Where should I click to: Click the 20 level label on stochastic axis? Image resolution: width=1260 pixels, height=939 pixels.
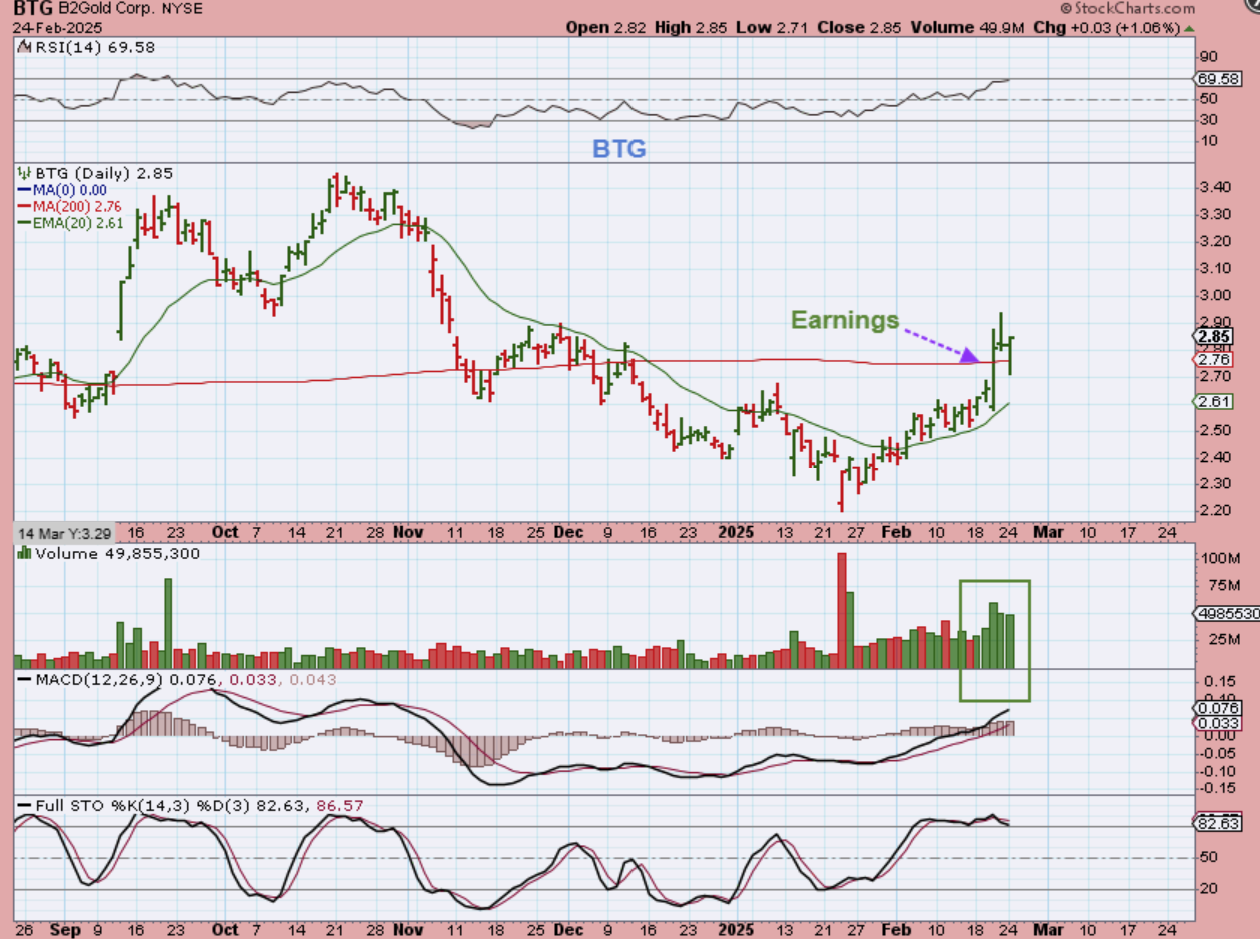click(1209, 888)
